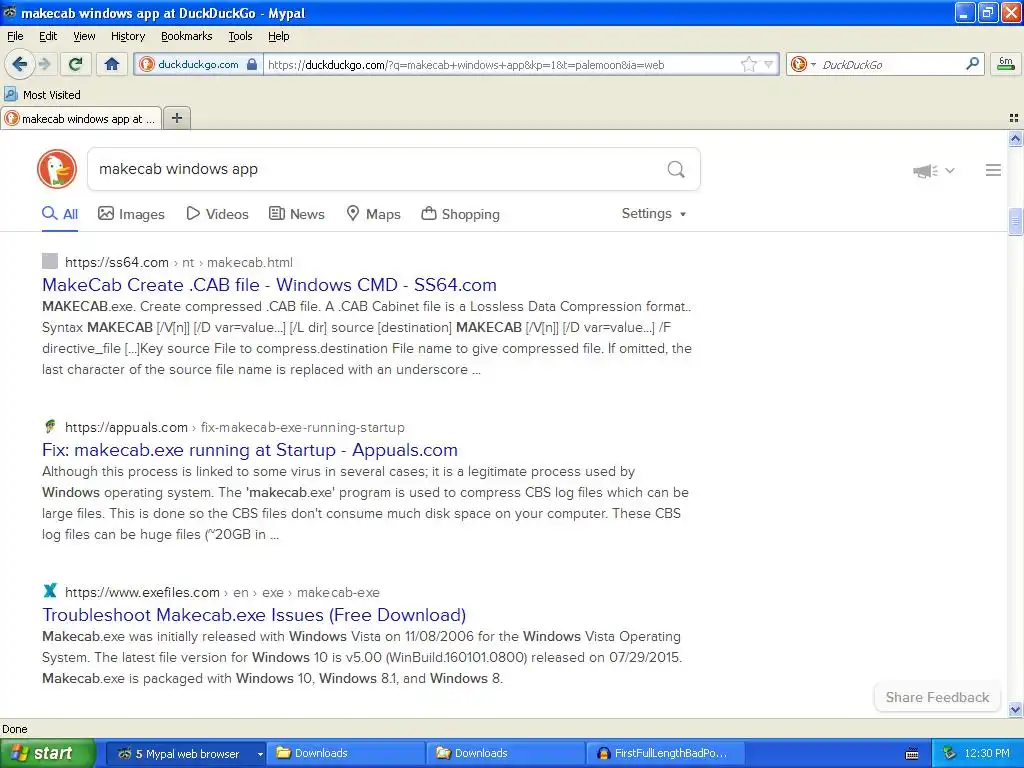Click the scrollbar up arrow
Screen dimensions: 1024x768
(1016, 138)
